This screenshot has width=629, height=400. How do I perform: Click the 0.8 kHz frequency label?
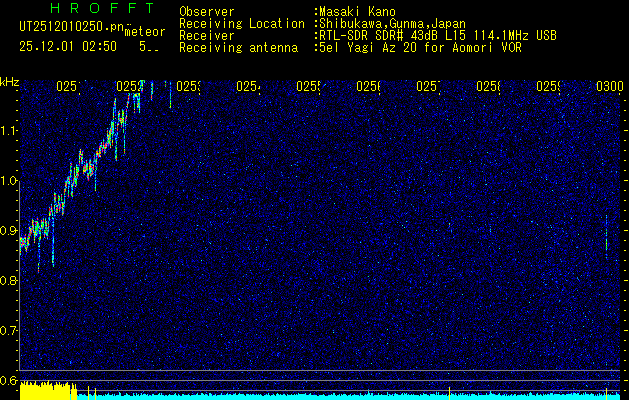coord(9,280)
